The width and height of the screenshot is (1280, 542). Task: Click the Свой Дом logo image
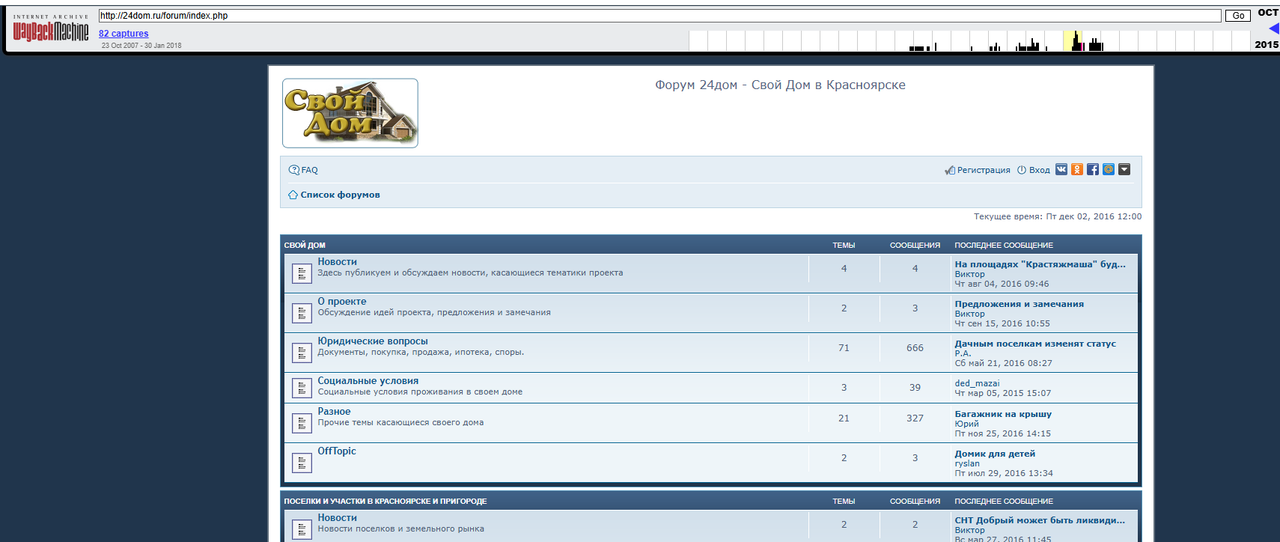pos(350,113)
